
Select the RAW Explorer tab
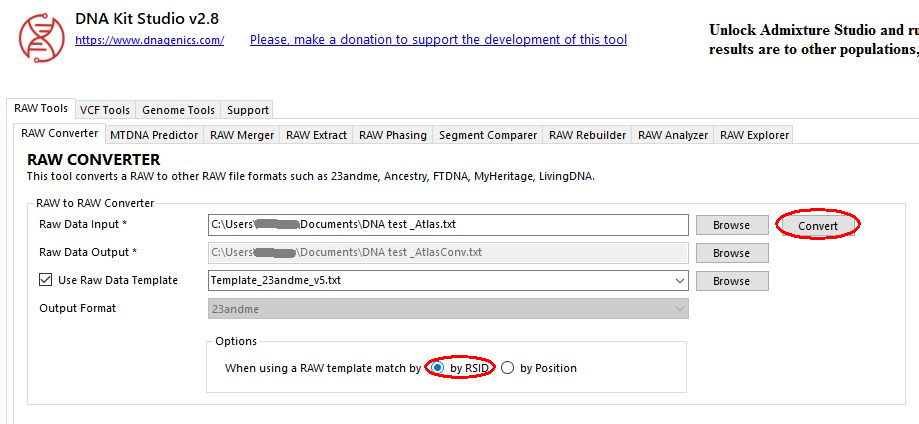pyautogui.click(x=754, y=135)
